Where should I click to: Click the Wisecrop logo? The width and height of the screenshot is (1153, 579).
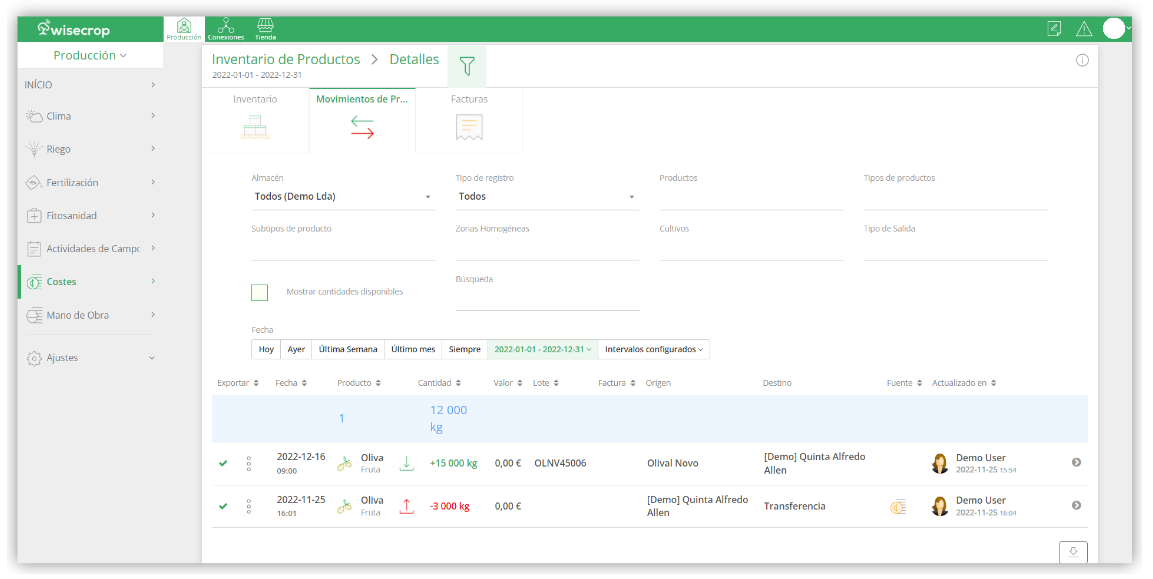(x=74, y=29)
